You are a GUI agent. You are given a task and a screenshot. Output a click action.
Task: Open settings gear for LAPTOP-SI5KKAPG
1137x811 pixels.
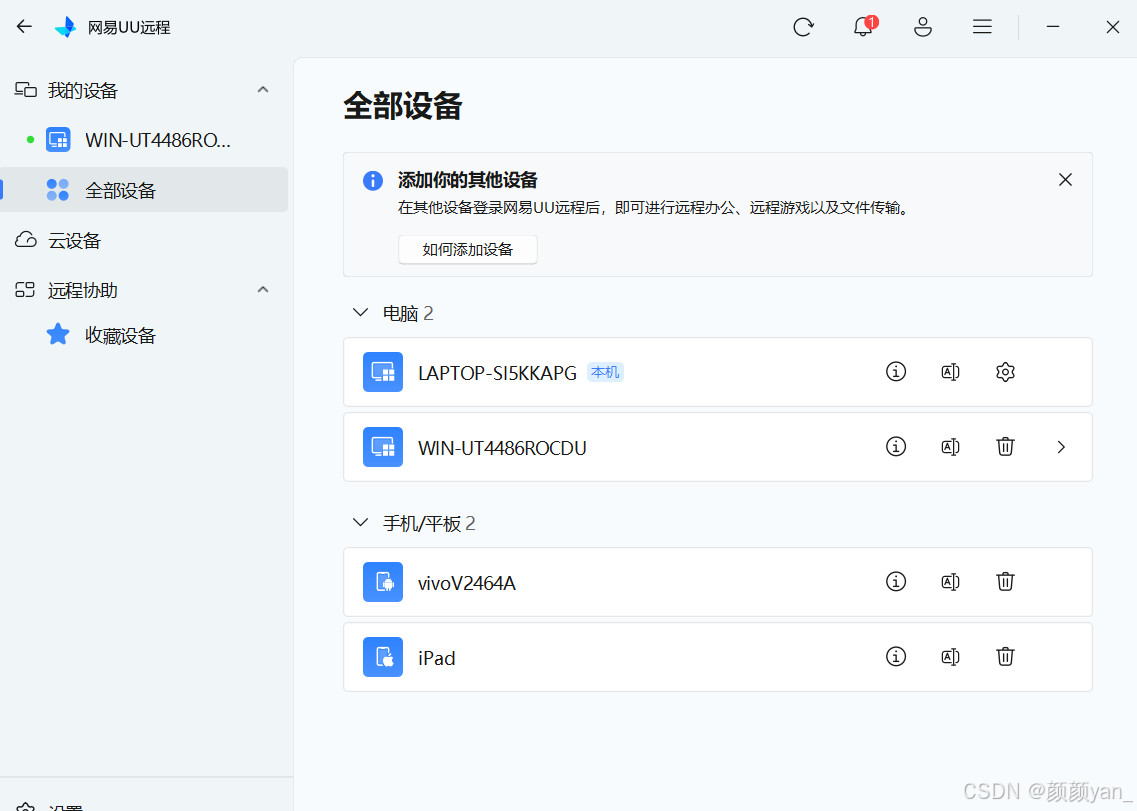1005,372
